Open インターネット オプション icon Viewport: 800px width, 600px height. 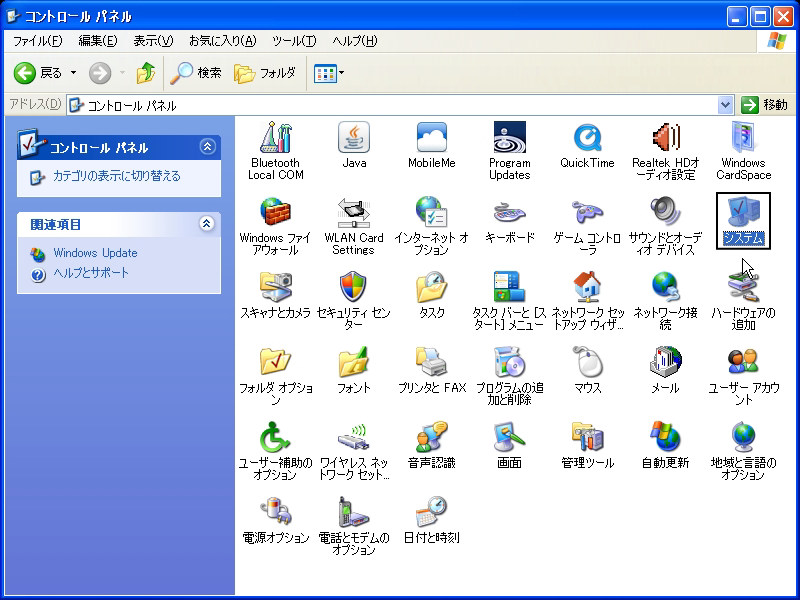pos(432,212)
